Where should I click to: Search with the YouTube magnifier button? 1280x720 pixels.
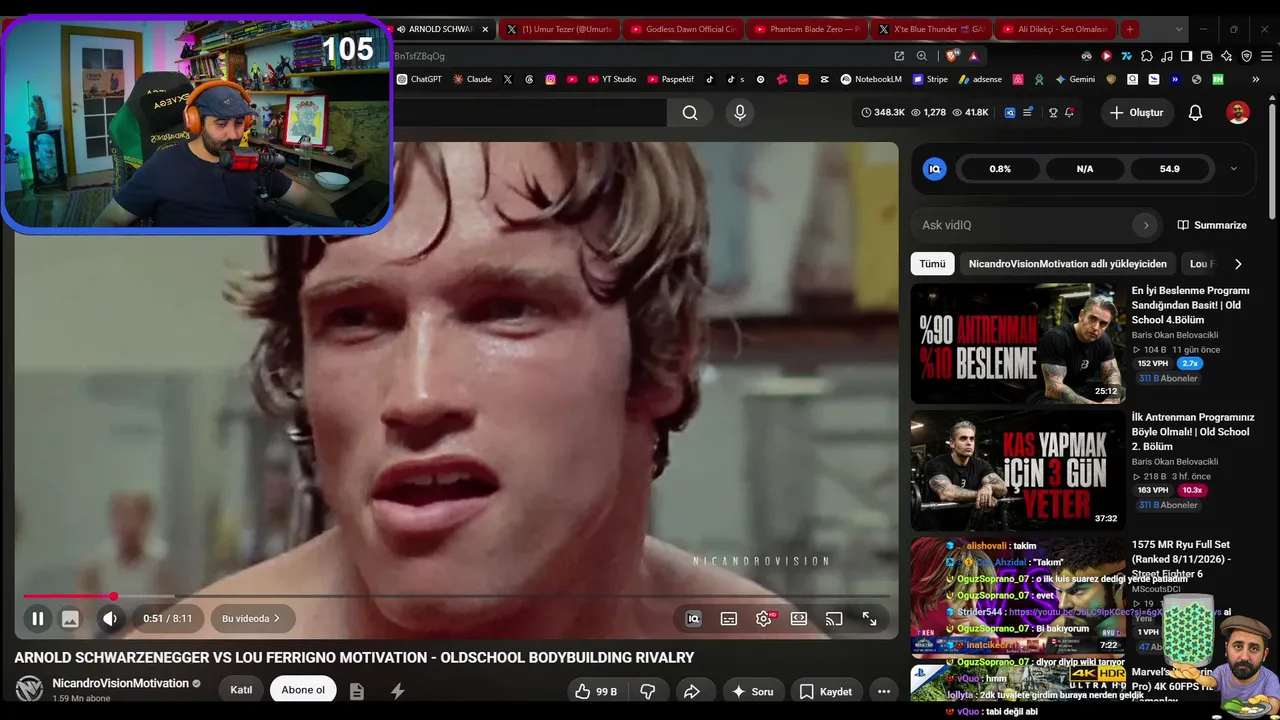tap(690, 113)
